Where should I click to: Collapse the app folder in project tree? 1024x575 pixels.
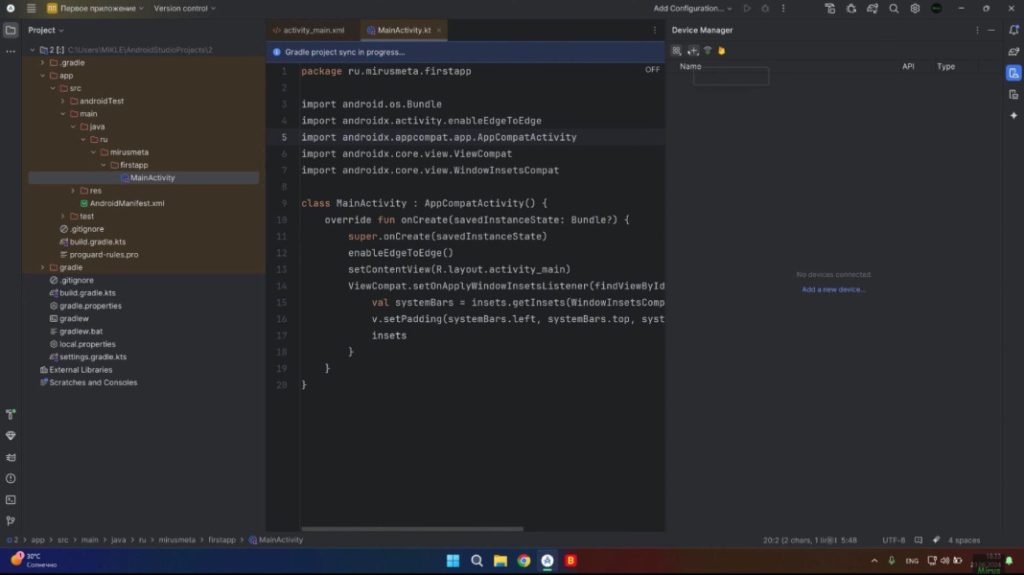coord(43,75)
